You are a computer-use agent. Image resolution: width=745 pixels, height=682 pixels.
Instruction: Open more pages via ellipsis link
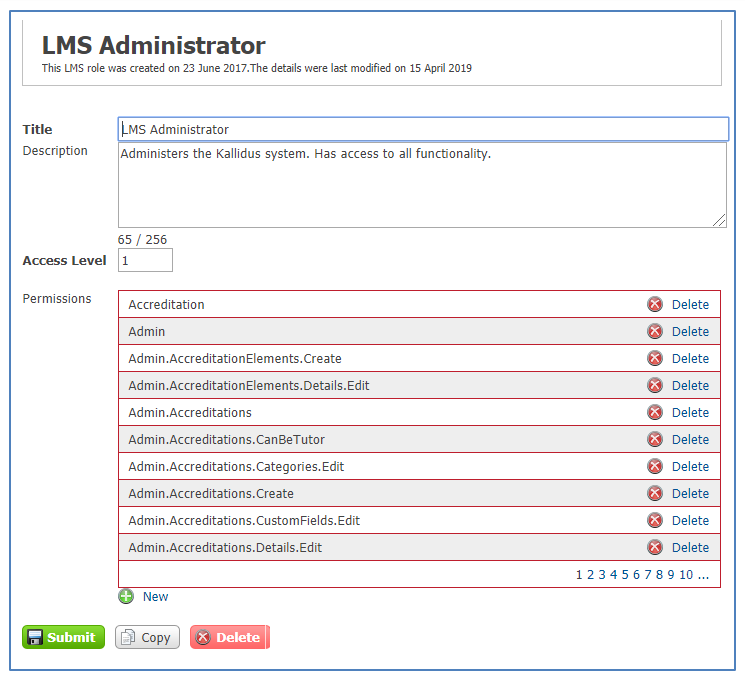[x=704, y=575]
